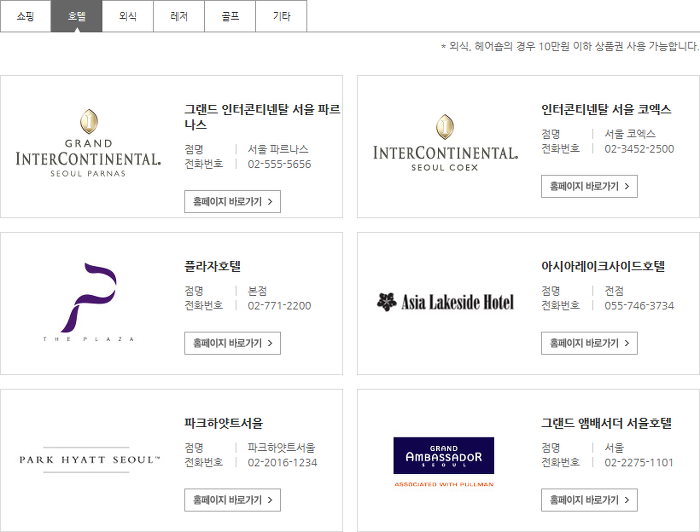Go to the 레저 tab
Viewport: 700px width, 532px height.
click(x=179, y=16)
